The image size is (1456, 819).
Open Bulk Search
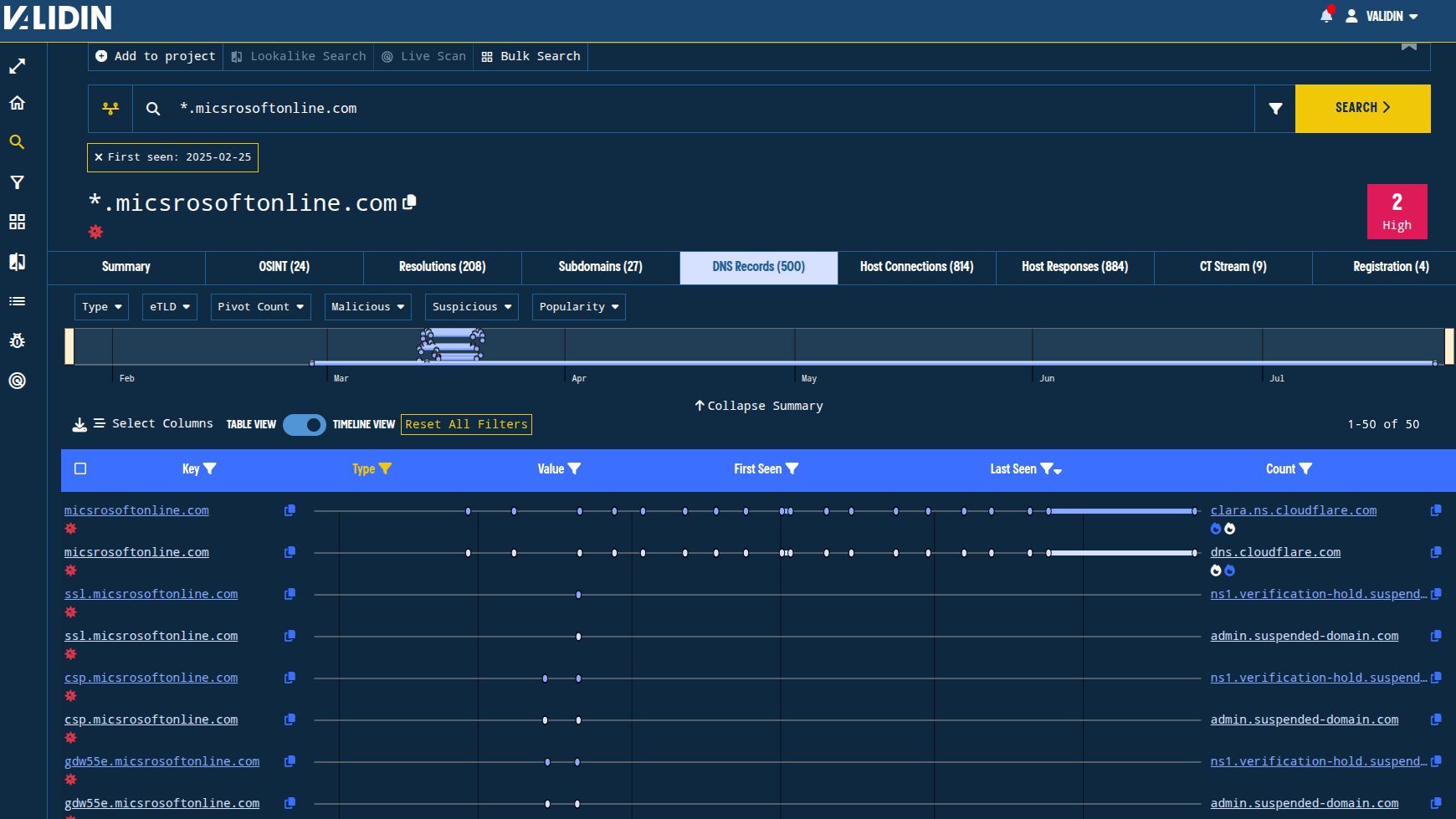(x=531, y=56)
